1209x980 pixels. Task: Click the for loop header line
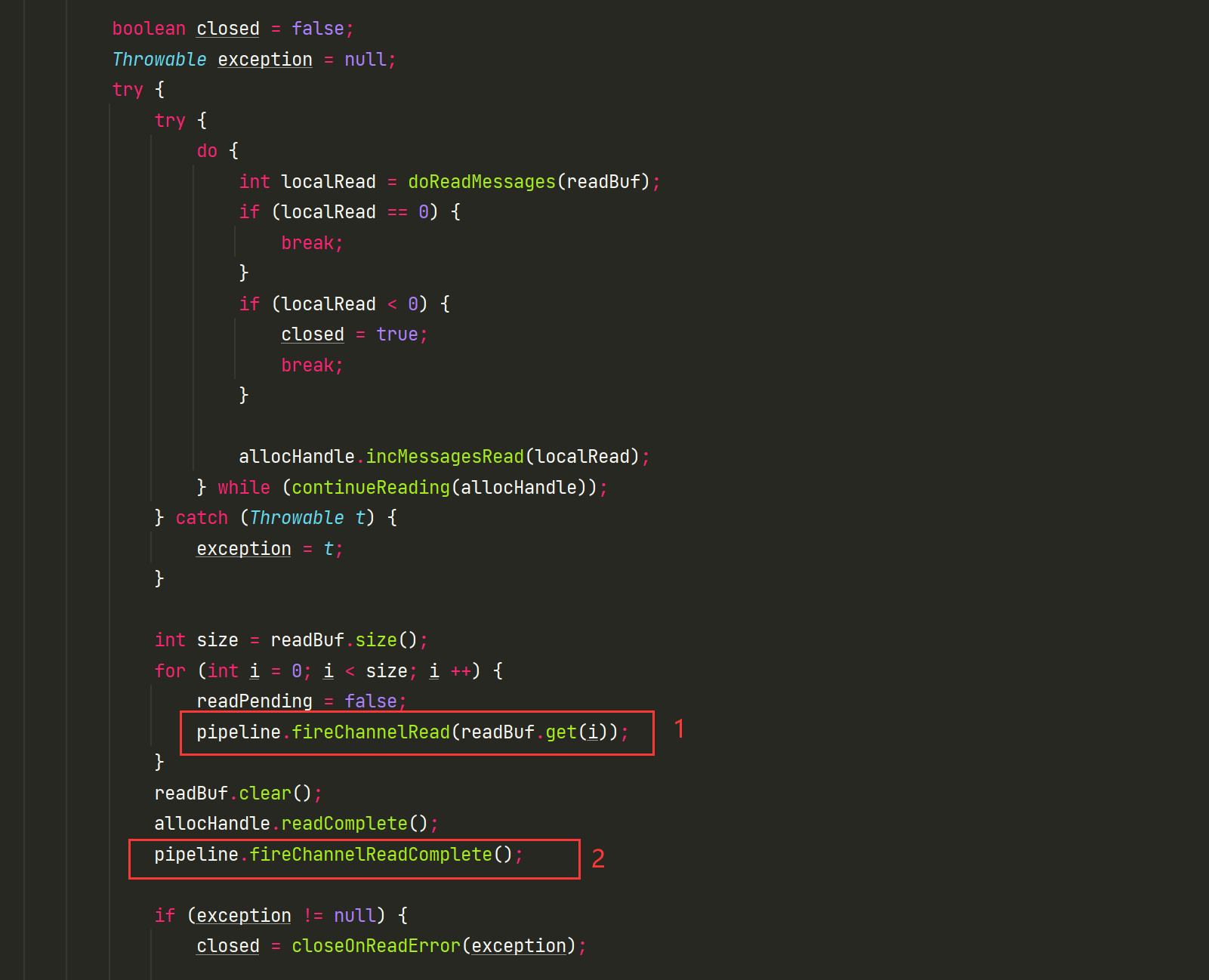point(328,671)
